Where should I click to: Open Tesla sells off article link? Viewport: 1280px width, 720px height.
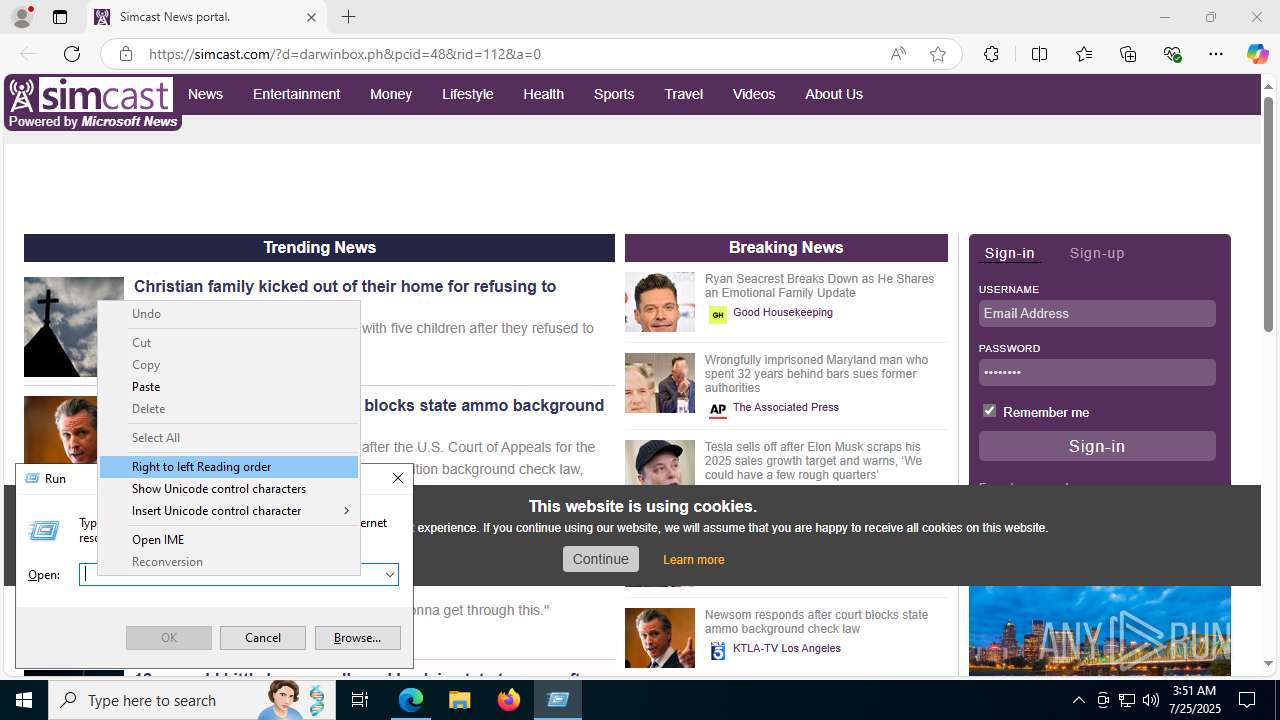tap(813, 461)
